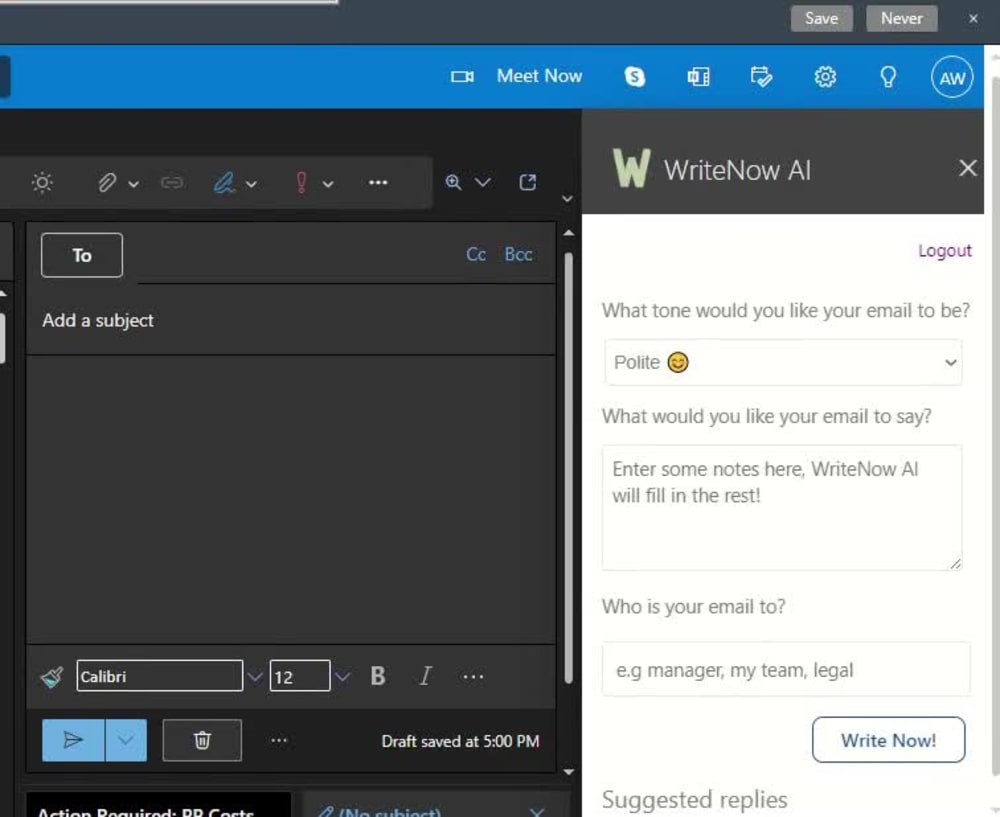
Task: Select the Format Painter icon
Action: point(50,676)
